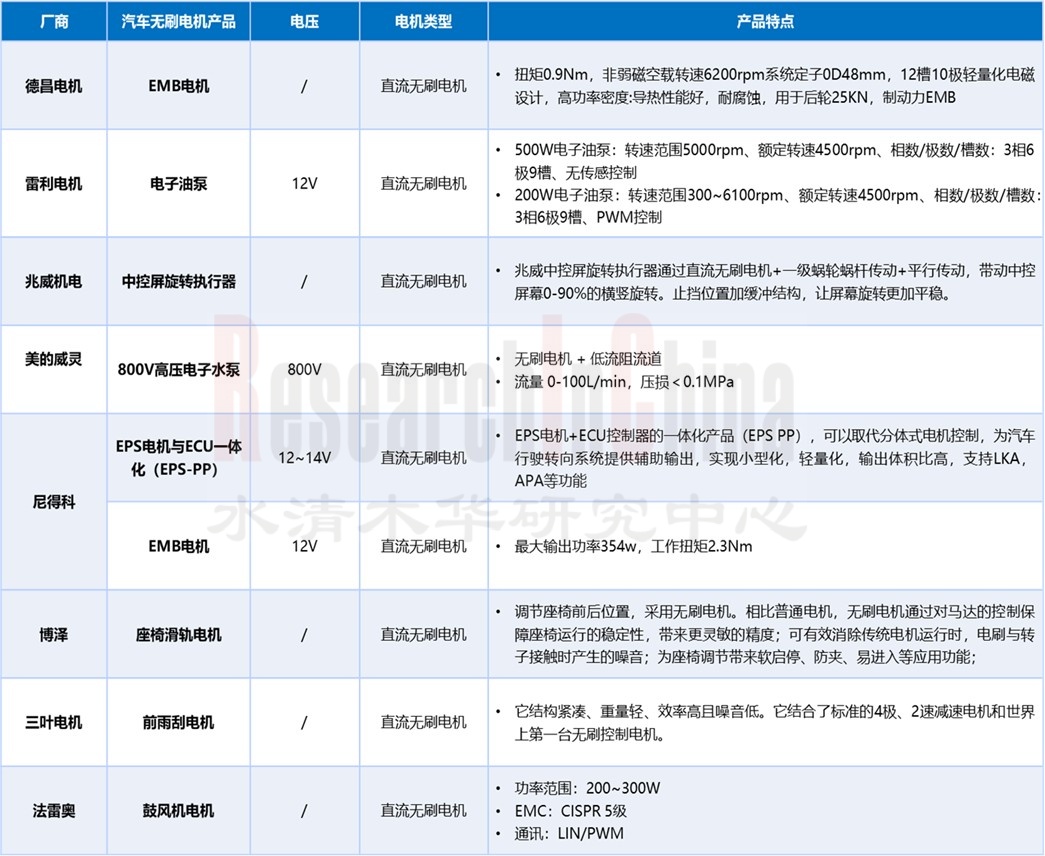Select the EPS电机与ECU一体化 product cell
Screen dimensions: 1045x856
click(178, 457)
